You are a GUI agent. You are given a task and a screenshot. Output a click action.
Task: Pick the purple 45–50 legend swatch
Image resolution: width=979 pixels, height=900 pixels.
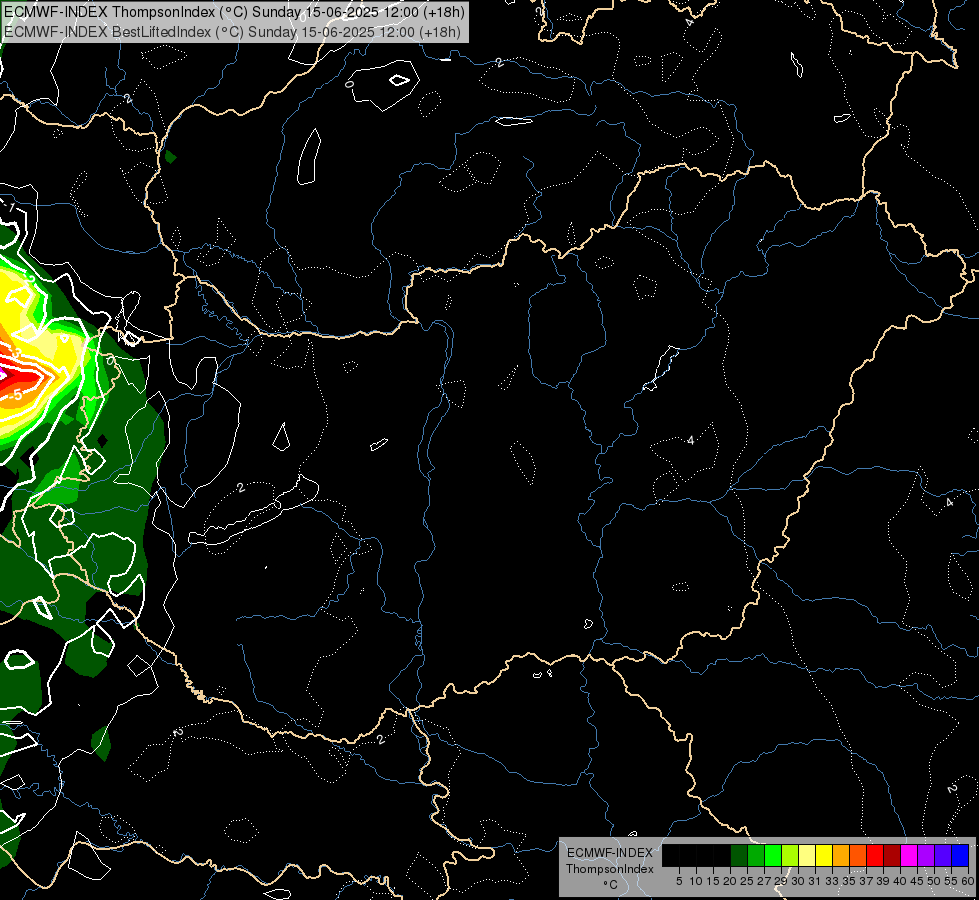926,855
